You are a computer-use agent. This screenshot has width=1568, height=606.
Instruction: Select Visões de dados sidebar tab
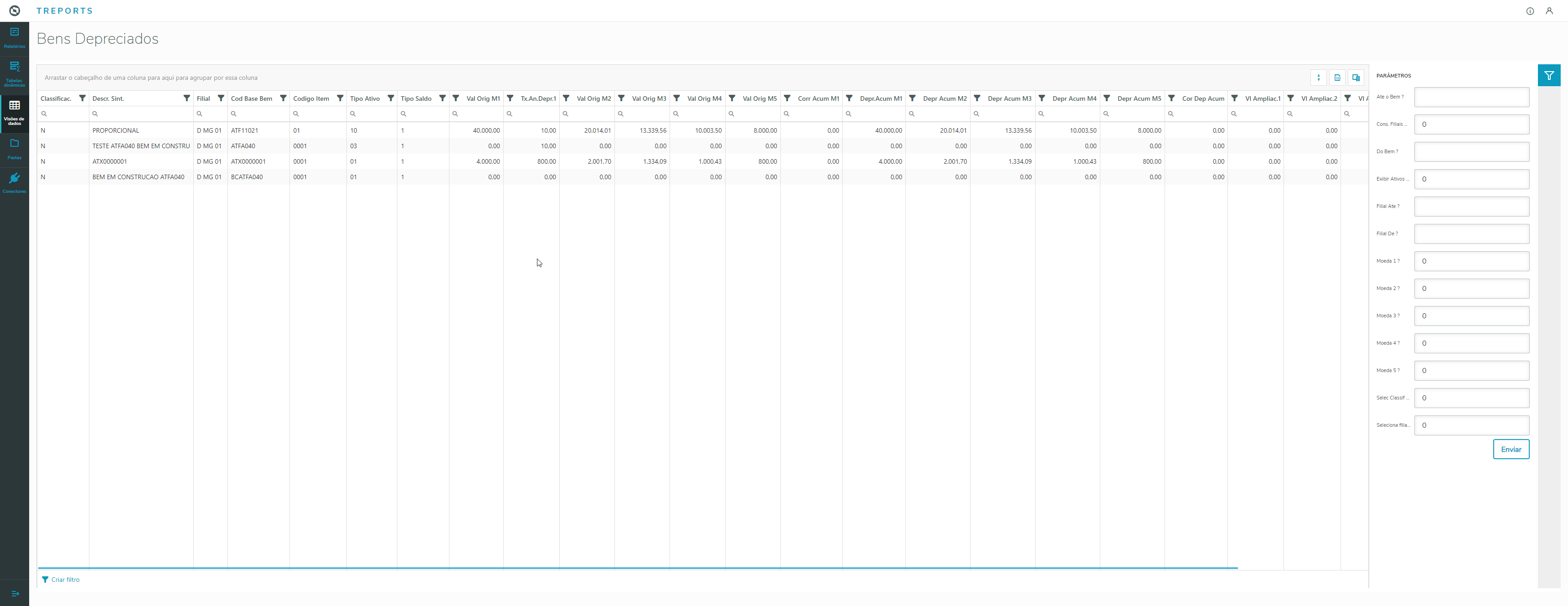[14, 112]
